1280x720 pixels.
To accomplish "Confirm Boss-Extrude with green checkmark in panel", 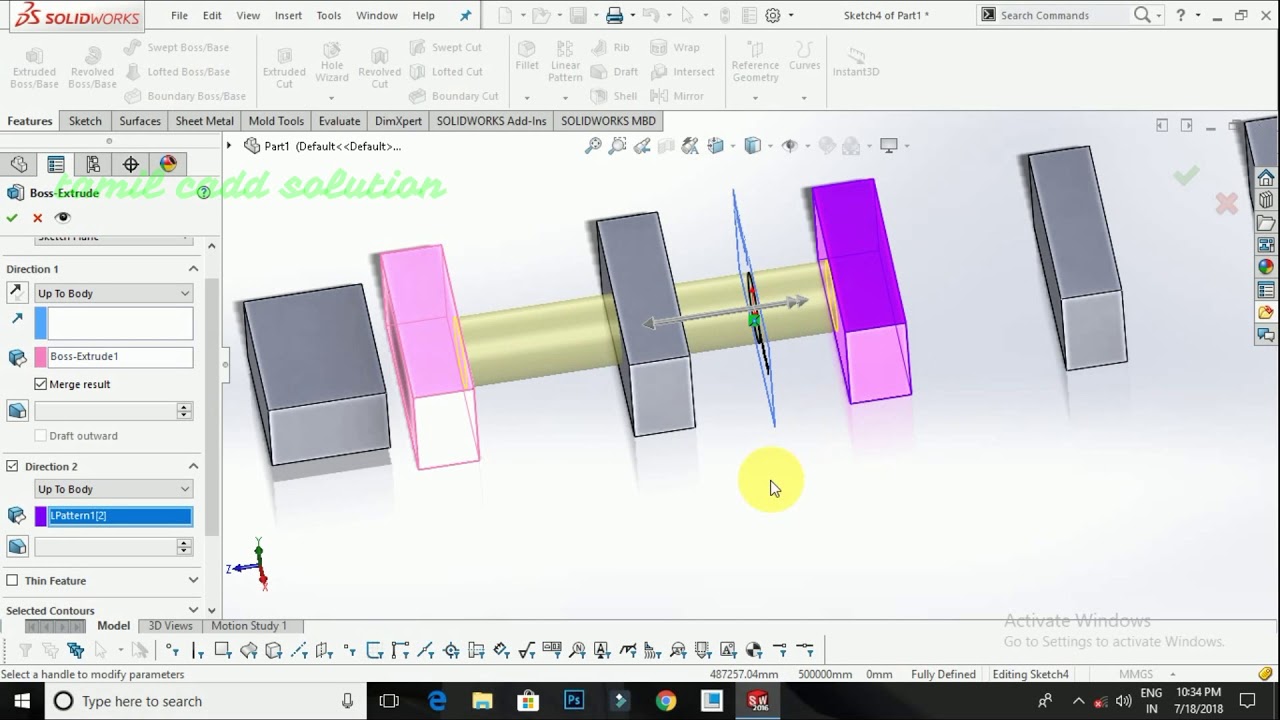I will [x=12, y=217].
